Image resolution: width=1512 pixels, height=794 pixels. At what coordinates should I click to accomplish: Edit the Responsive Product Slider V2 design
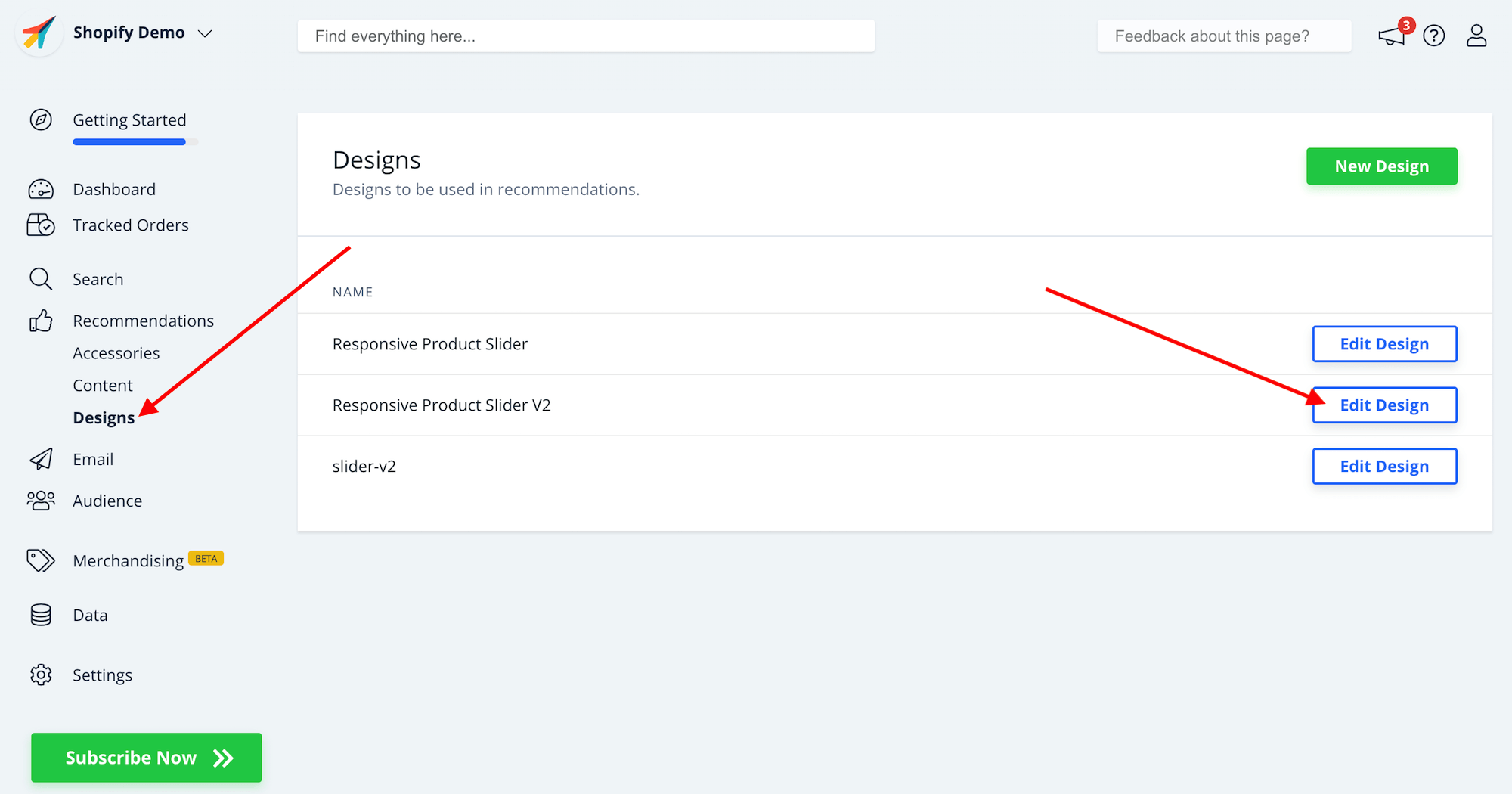1384,405
